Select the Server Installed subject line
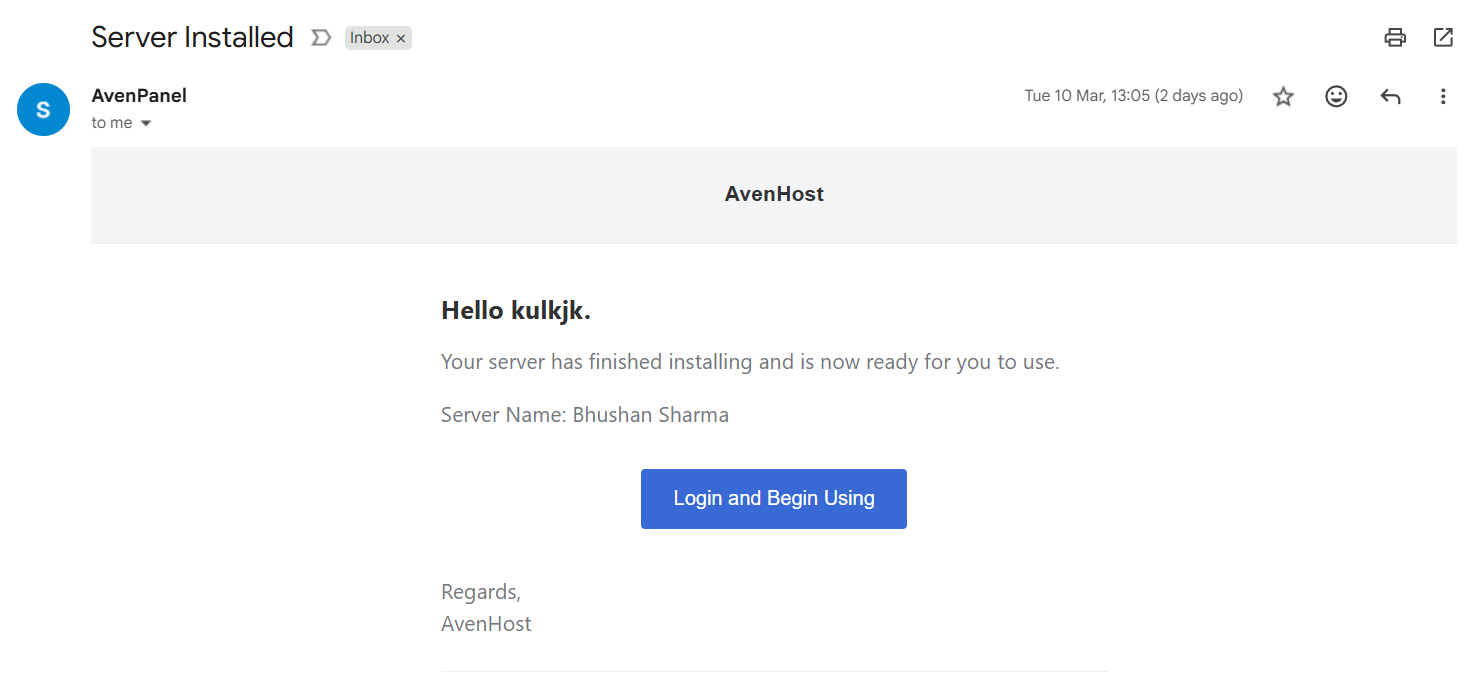This screenshot has height=687, width=1475. pyautogui.click(x=192, y=37)
